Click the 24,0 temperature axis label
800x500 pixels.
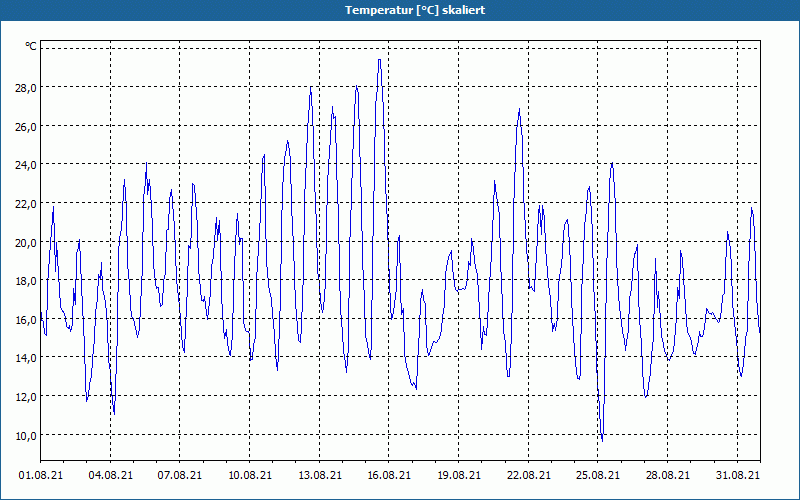[25, 165]
